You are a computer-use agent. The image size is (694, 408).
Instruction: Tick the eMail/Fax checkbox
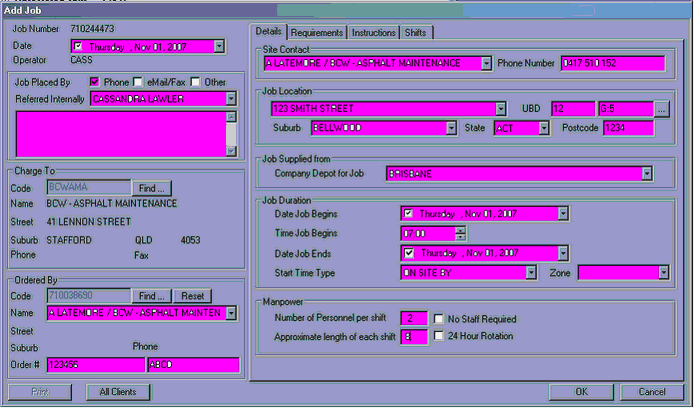click(138, 82)
